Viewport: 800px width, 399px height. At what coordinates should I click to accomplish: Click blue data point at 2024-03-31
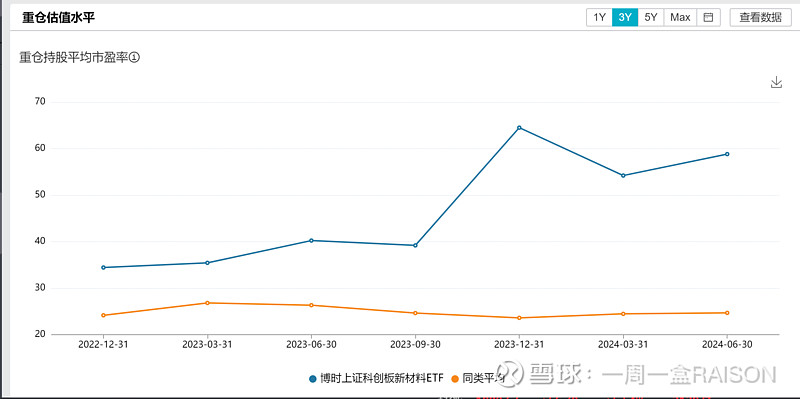[x=623, y=176]
